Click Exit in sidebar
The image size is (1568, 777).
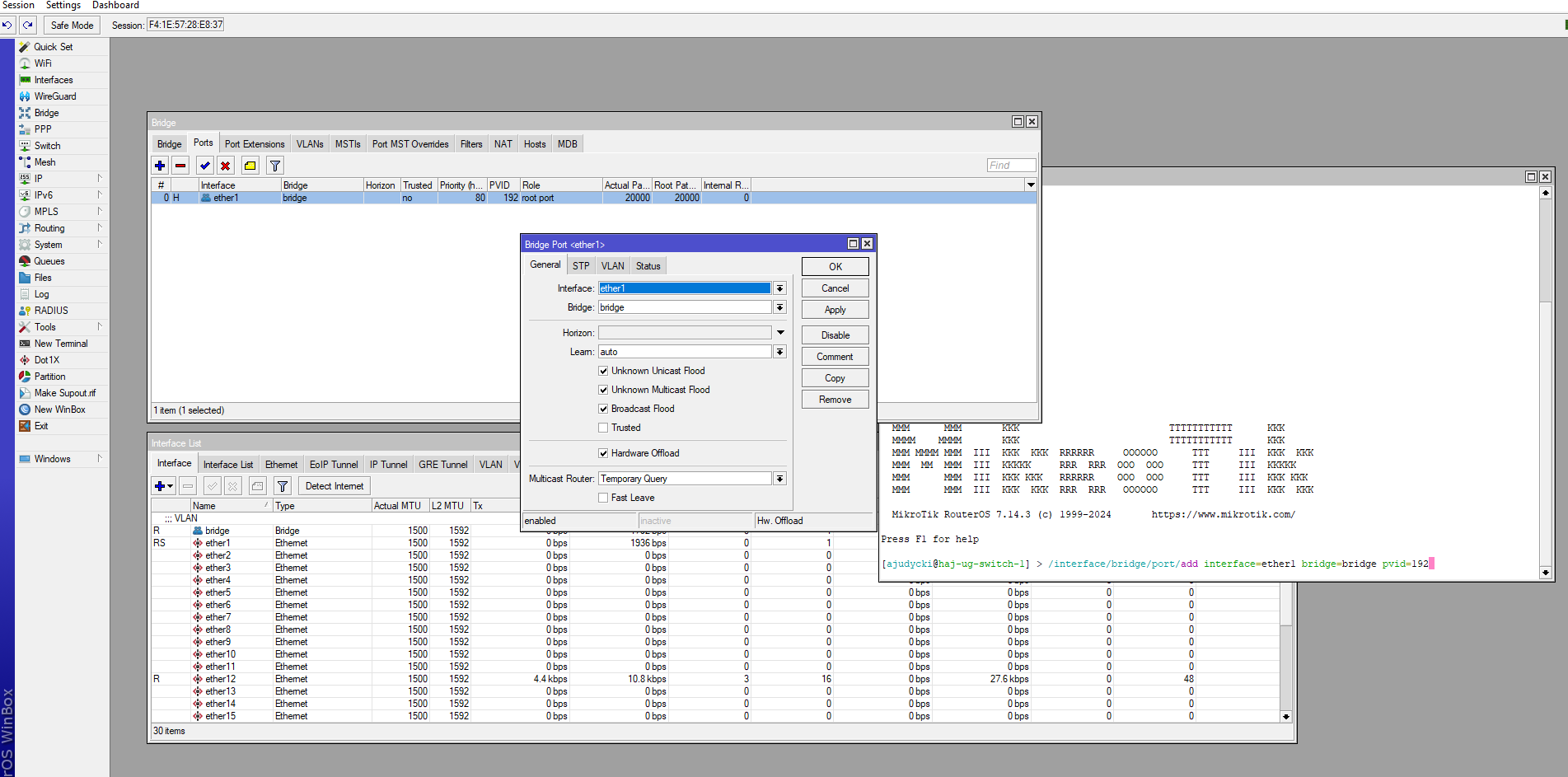(41, 426)
